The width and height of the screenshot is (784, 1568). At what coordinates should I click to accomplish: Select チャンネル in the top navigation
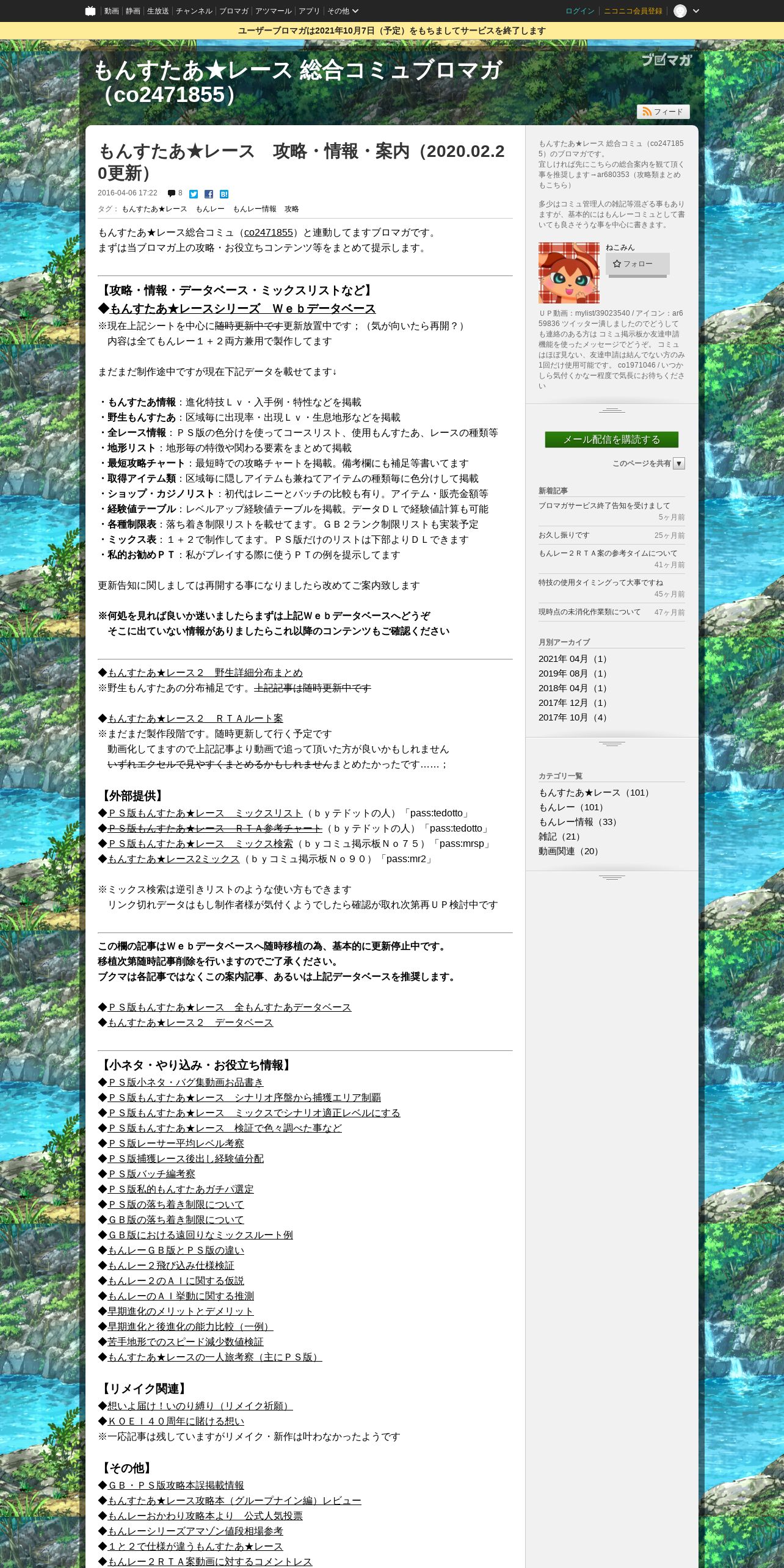194,11
